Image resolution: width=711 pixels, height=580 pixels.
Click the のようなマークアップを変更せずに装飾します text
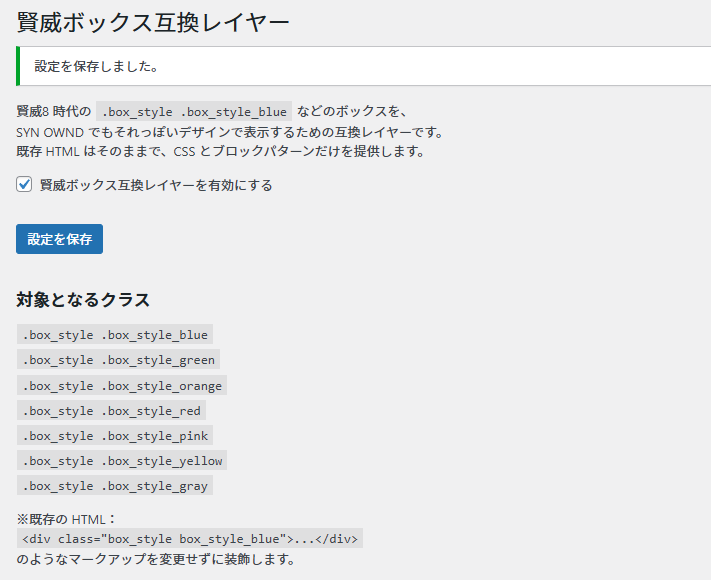pos(155,559)
